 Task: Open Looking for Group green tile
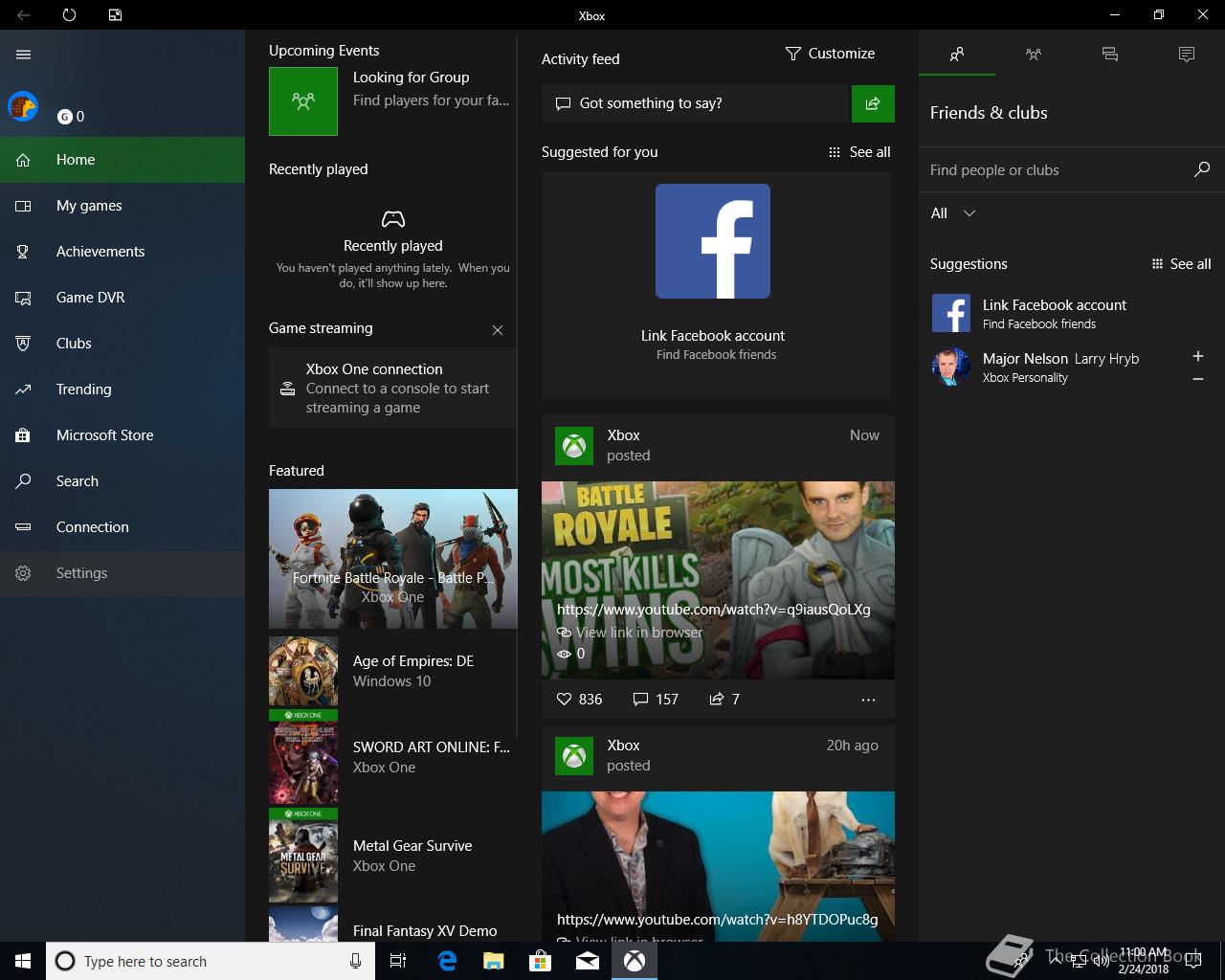pos(303,100)
